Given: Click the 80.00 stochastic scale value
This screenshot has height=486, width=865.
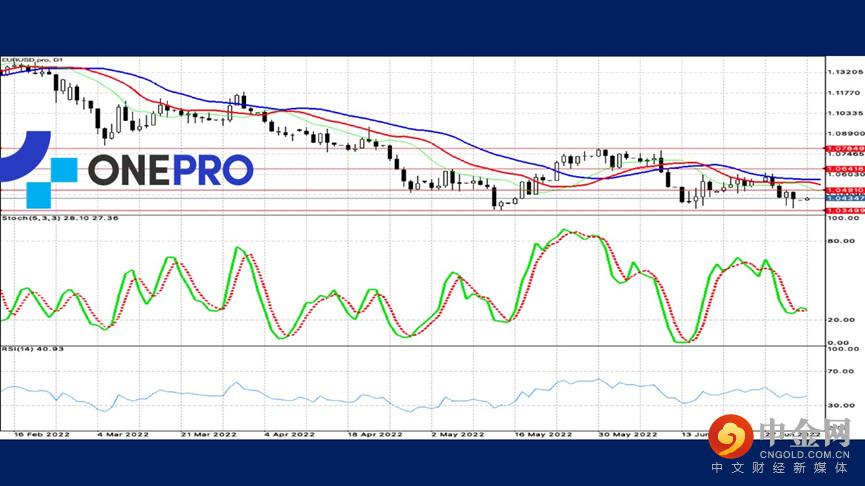Looking at the screenshot, I should pyautogui.click(x=836, y=240).
